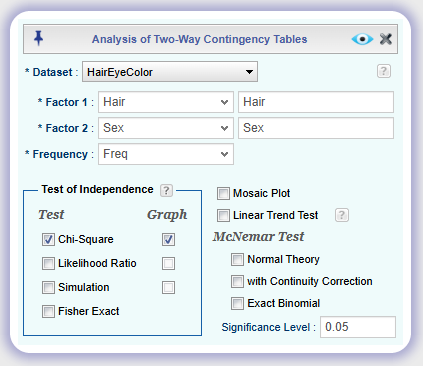
Task: Expand the Factor 1 dropdown
Action: (166, 102)
